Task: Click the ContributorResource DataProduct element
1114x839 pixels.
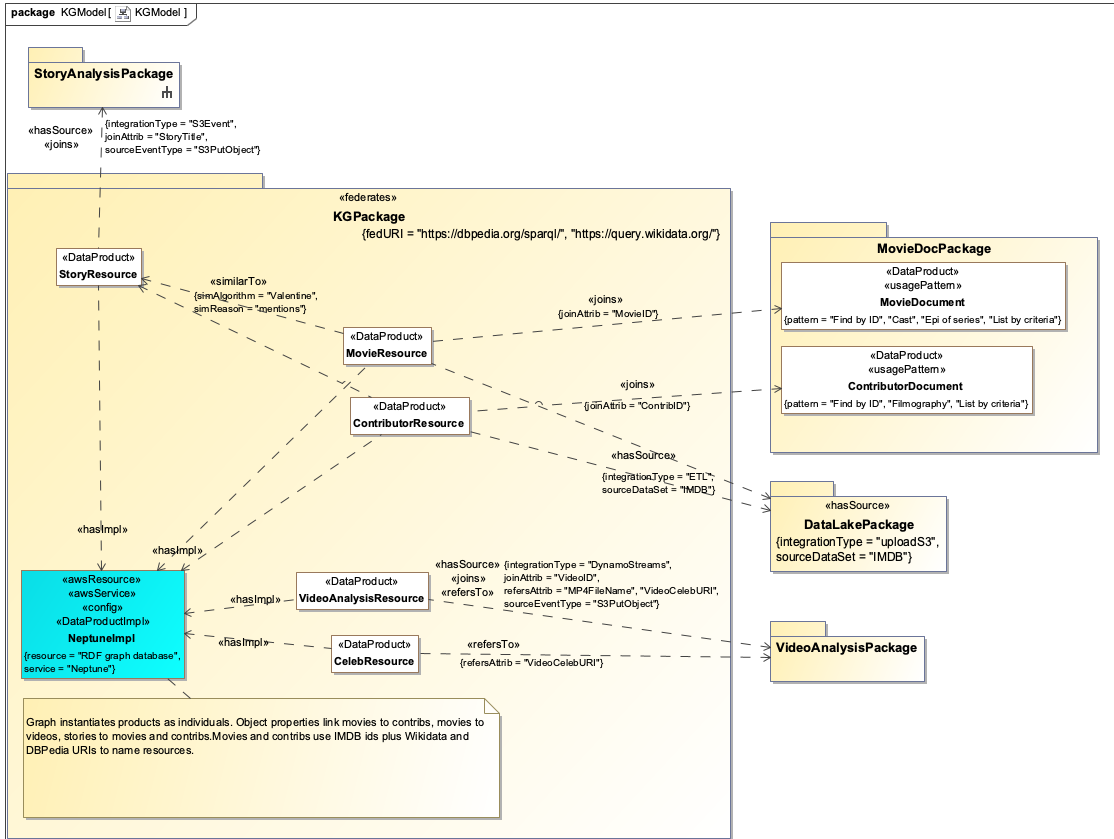Action: (410, 413)
